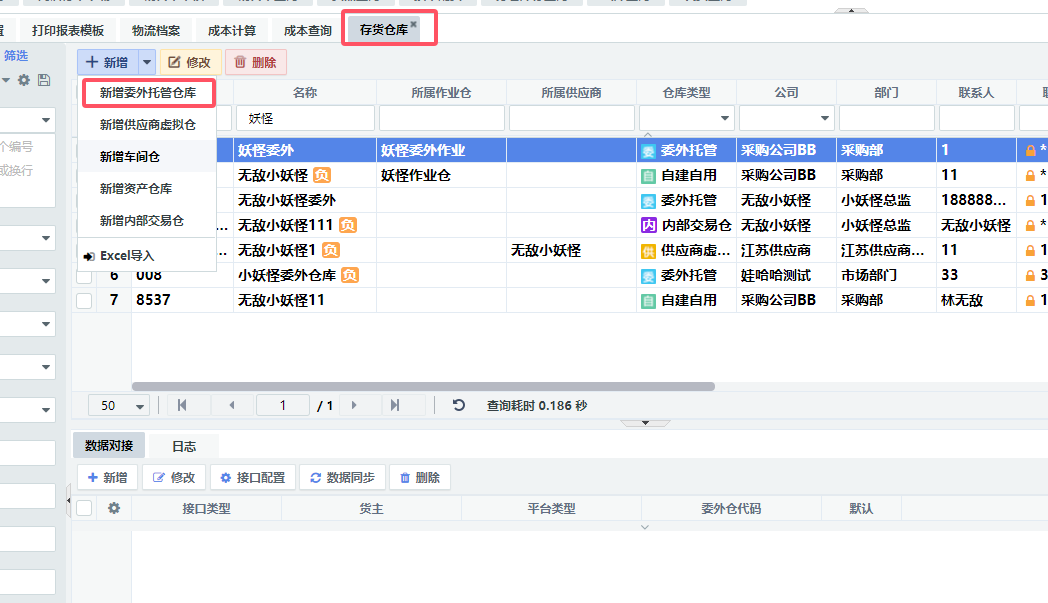
Task: Click 数据同步 sync button in lower toolbar
Action: click(340, 478)
